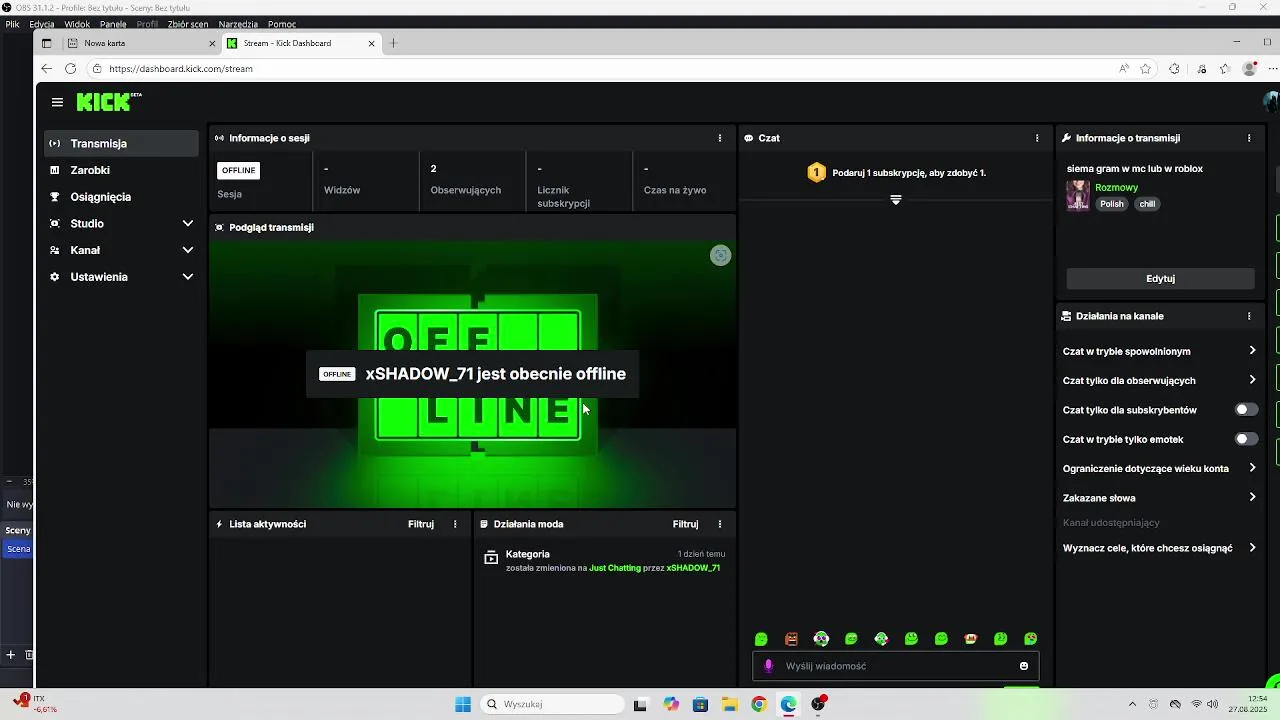Click the browser address bar URL
Screen dimensions: 1280x720
[x=180, y=69]
